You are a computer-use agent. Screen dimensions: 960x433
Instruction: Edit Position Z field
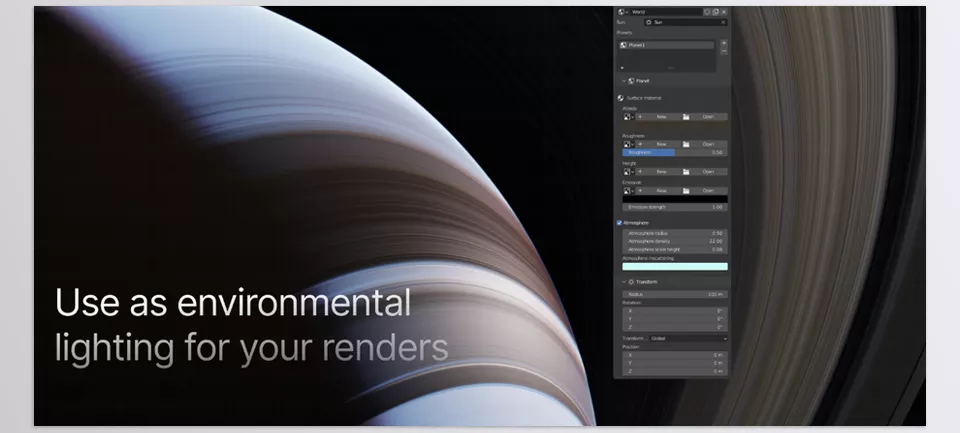(x=675, y=371)
